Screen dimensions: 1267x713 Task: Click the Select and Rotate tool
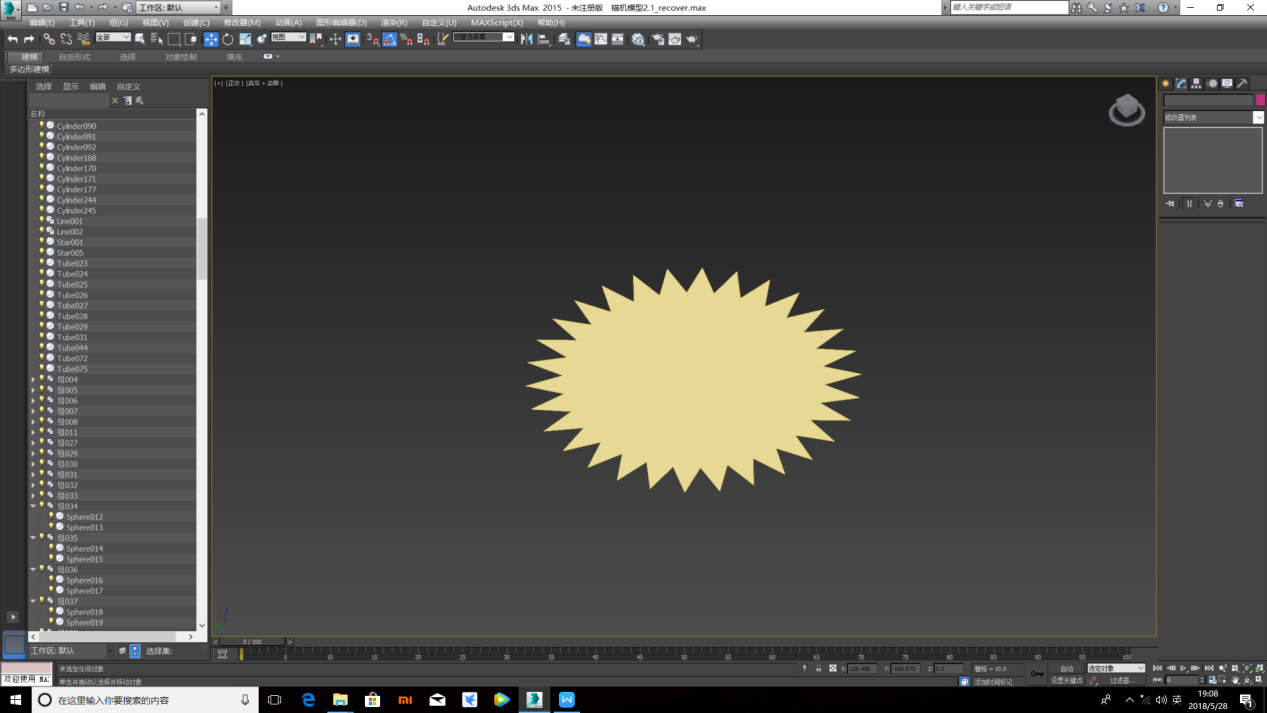tap(228, 39)
